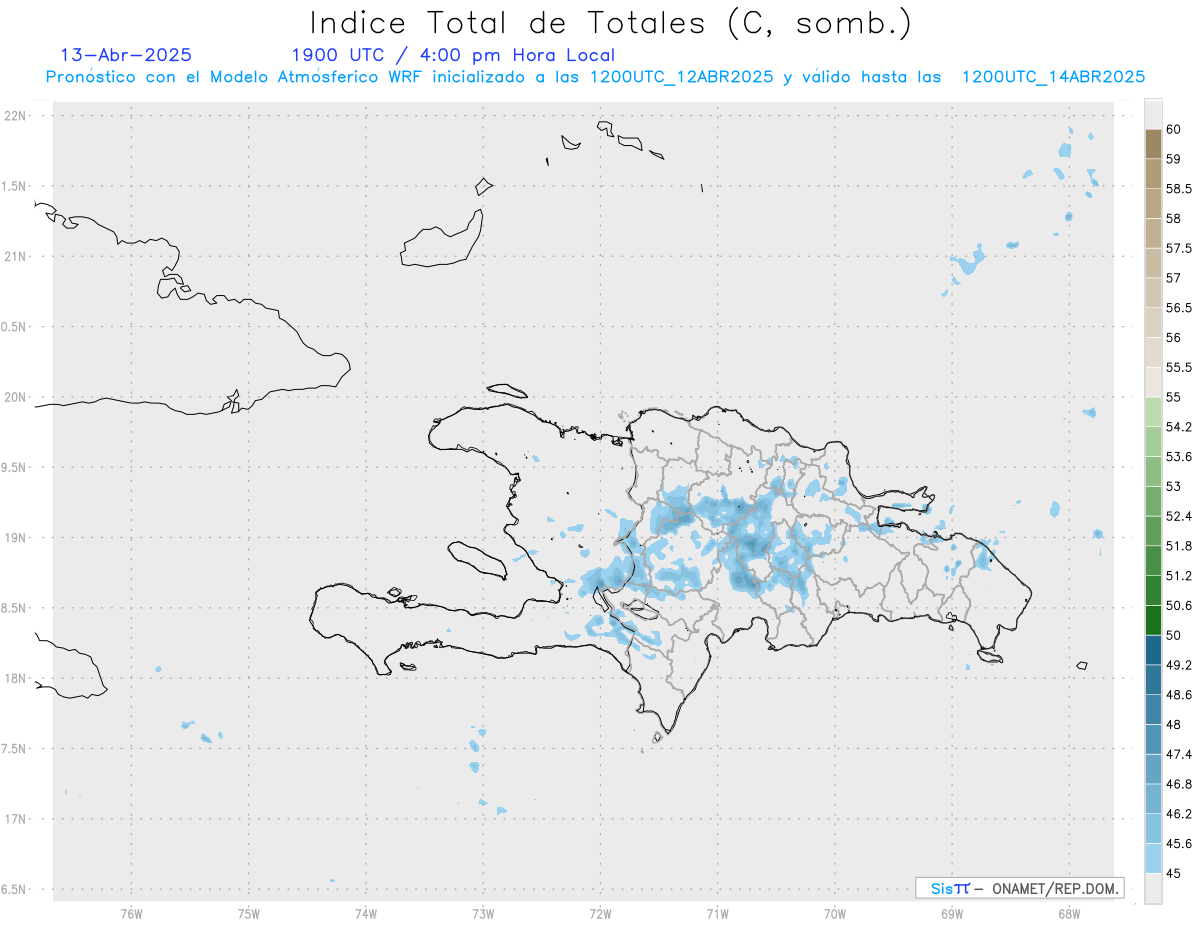Click the "73W" longitude label
This screenshot has width=1200, height=927.
click(483, 913)
